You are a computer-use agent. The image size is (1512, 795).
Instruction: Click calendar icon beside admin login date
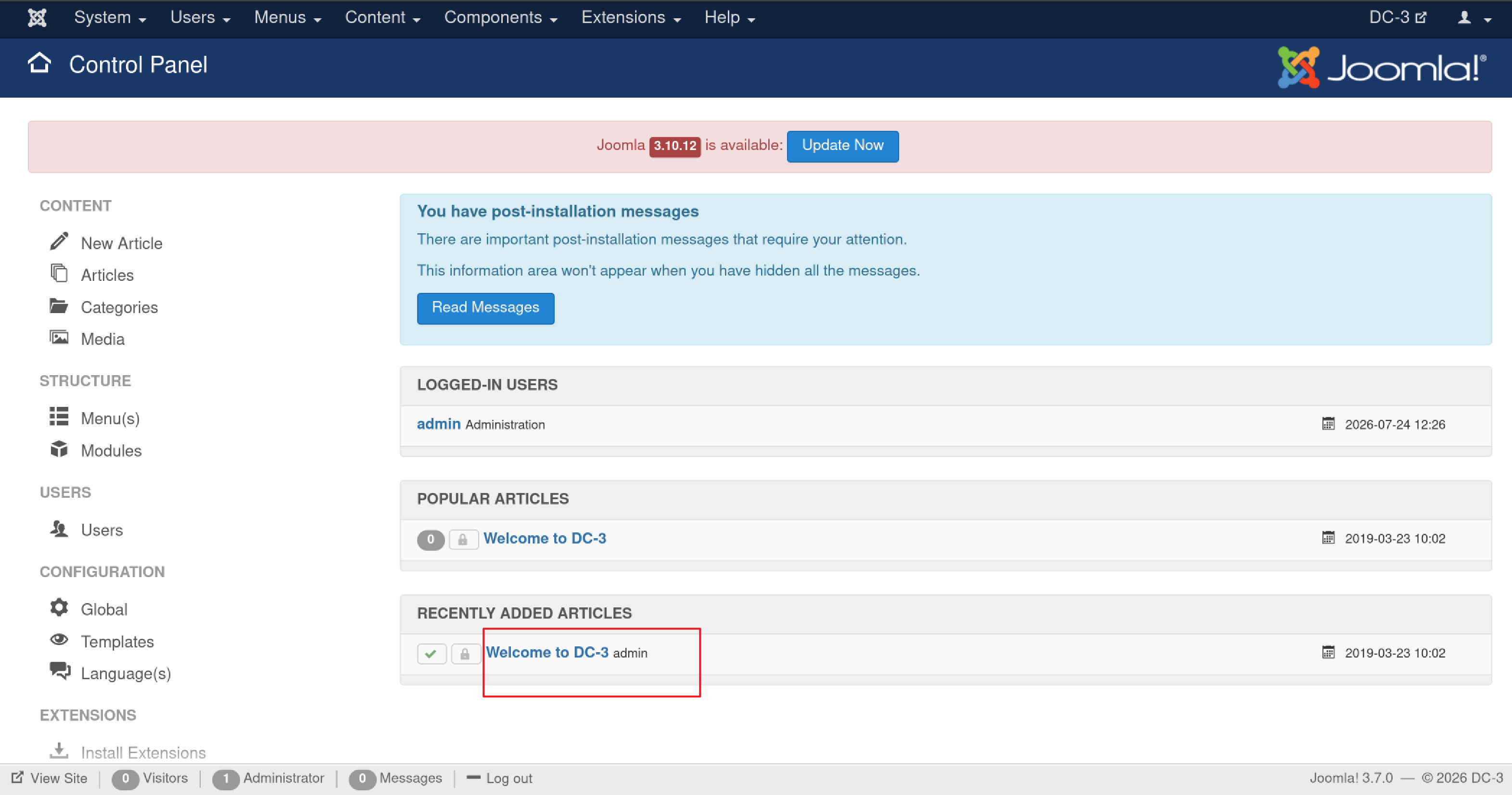(x=1328, y=424)
